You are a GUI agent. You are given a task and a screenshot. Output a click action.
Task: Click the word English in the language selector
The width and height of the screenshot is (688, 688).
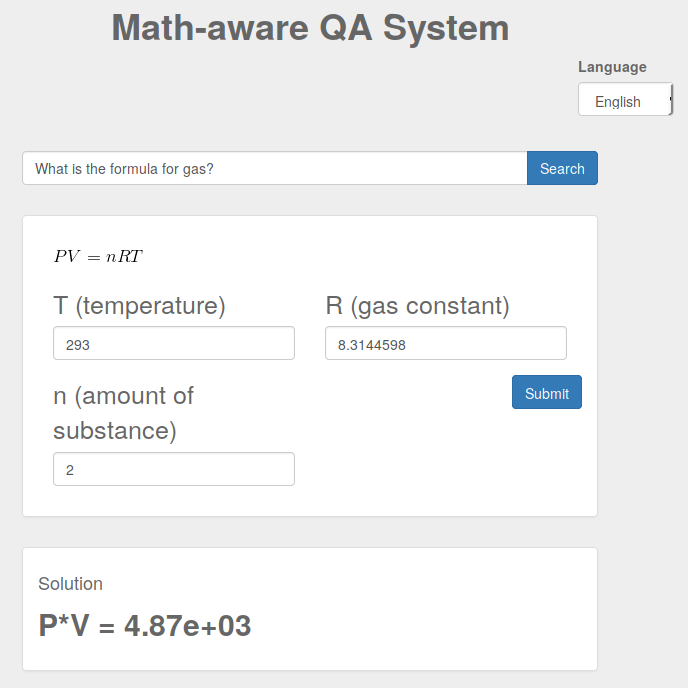click(617, 101)
